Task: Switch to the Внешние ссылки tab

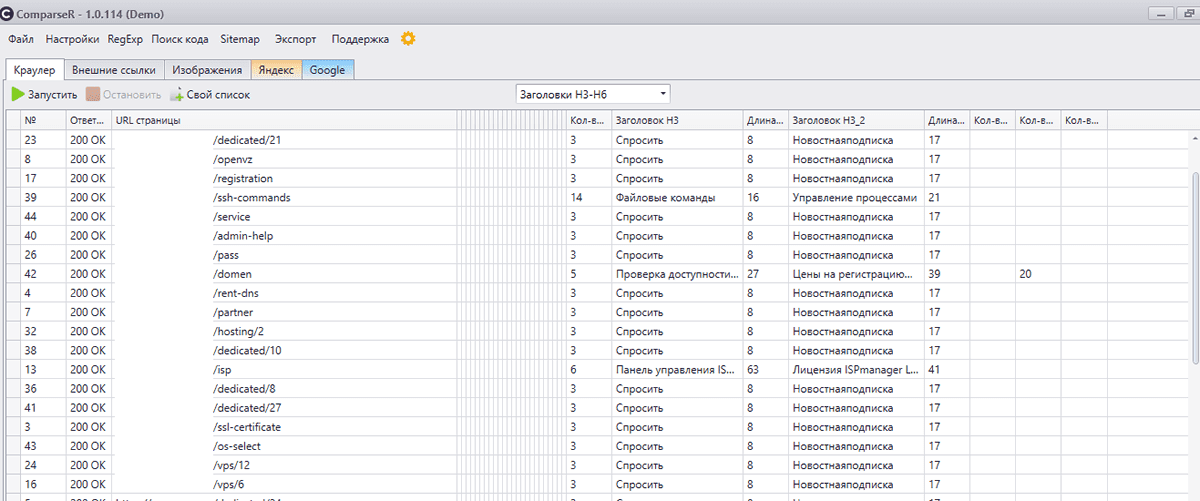Action: pyautogui.click(x=114, y=70)
